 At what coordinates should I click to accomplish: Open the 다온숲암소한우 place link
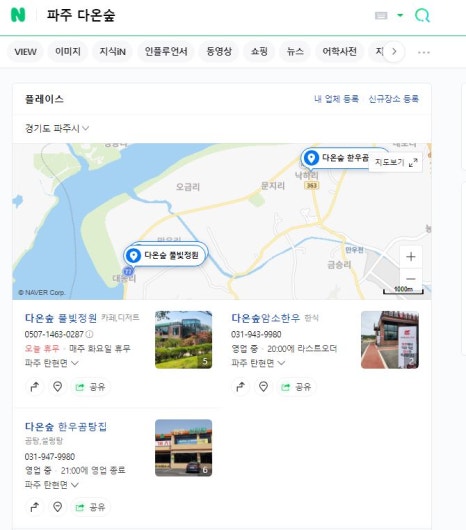(266, 318)
